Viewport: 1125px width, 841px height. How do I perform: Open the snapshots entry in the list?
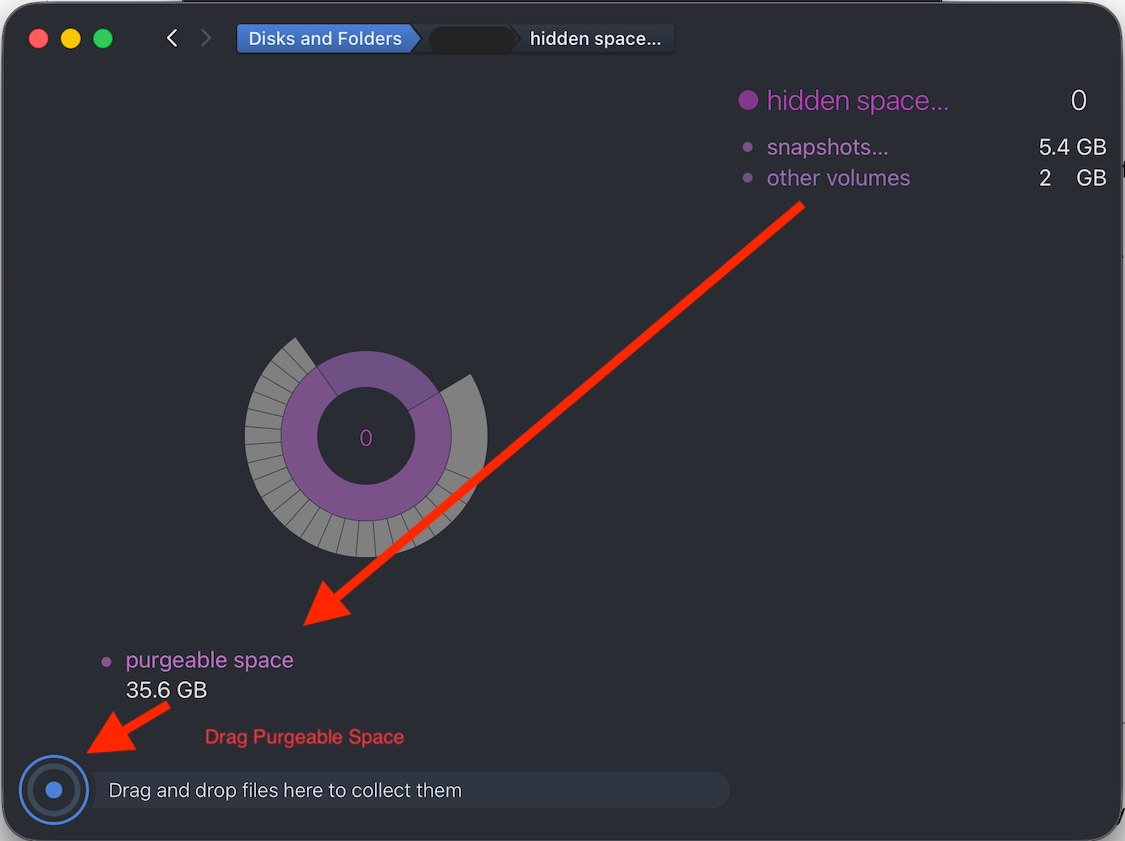pos(827,147)
